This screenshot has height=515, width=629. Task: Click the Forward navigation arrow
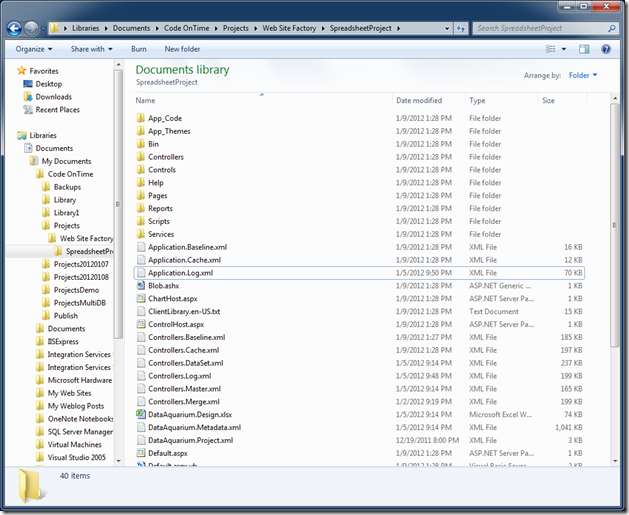(31, 28)
